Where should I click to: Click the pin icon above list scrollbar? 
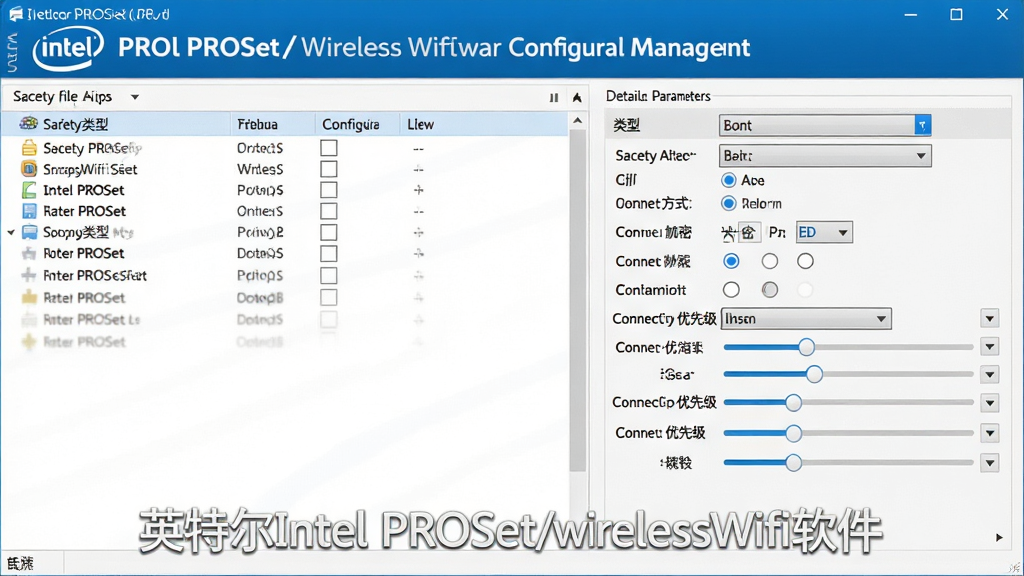coord(577,97)
